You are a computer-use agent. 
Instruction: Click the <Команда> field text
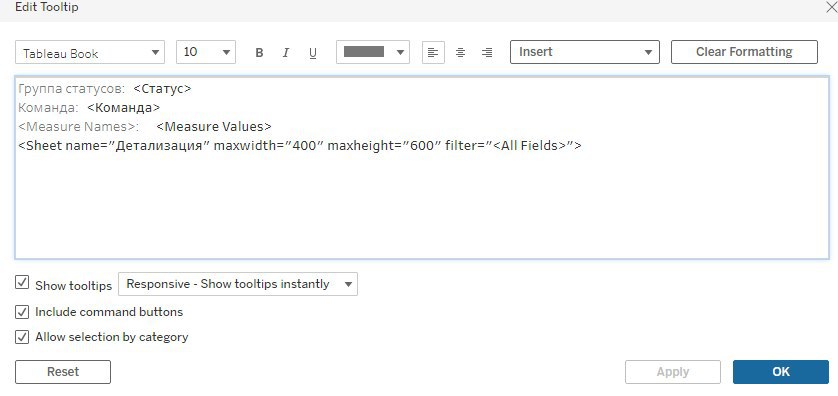pos(123,108)
